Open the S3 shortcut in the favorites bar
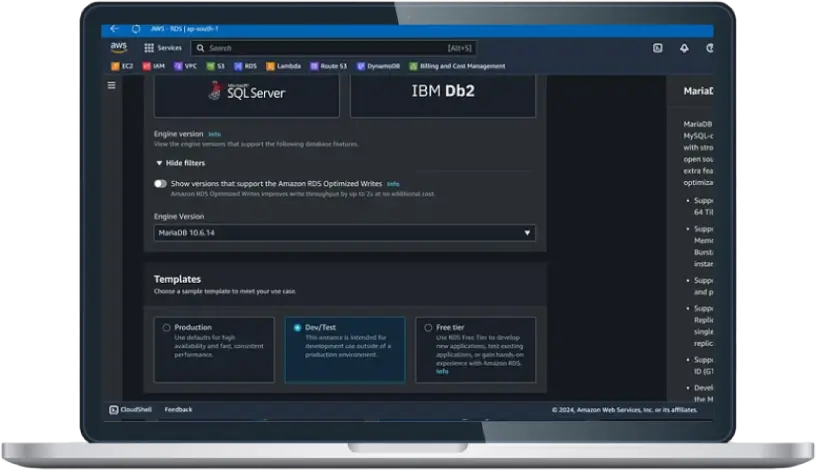Image resolution: width=816 pixels, height=470 pixels. (x=215, y=66)
